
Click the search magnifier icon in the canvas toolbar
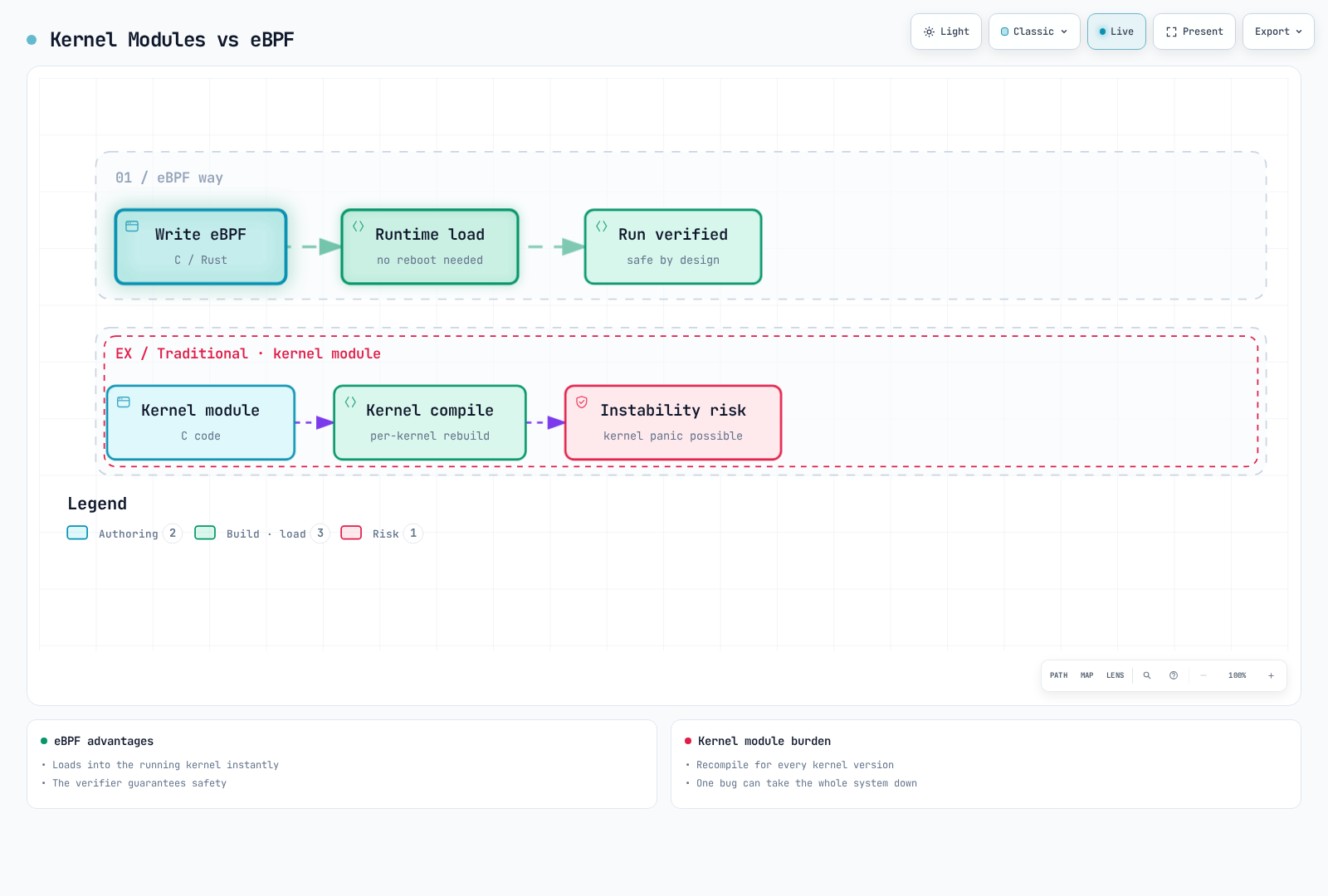1147,675
